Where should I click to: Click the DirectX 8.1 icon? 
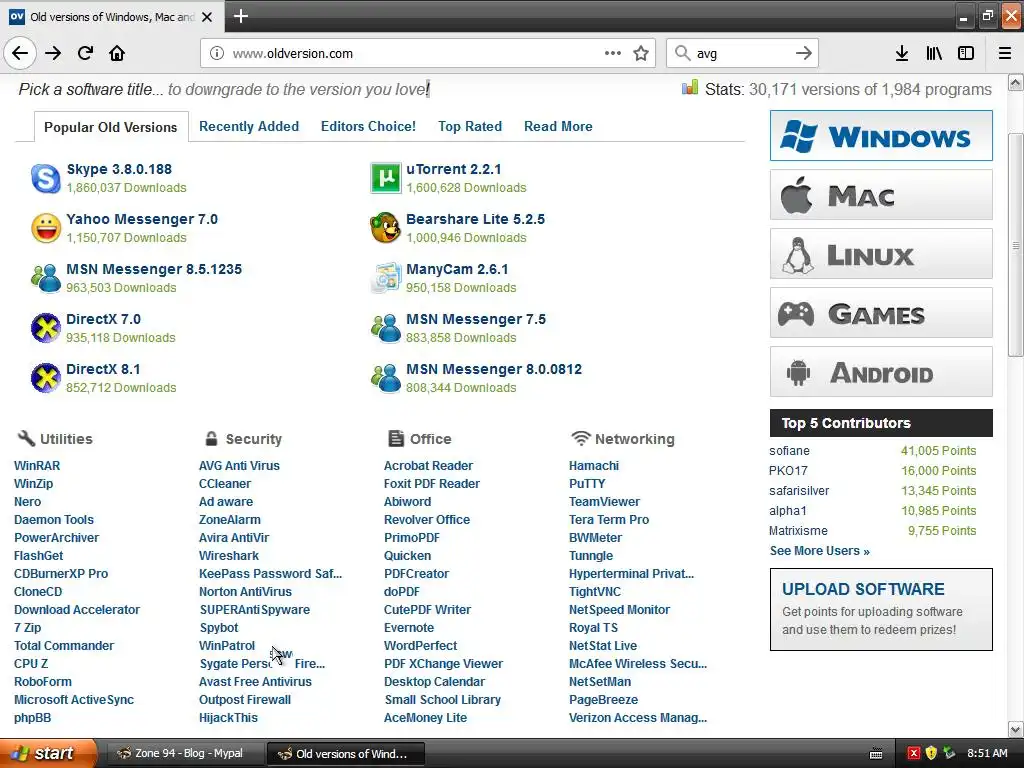pos(46,378)
